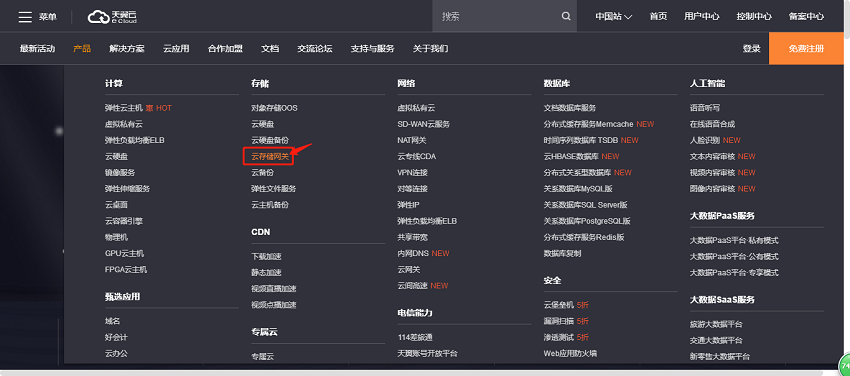This screenshot has width=850, height=376.
Task: Open the hamburger 菜单 icon
Action: pos(25,17)
